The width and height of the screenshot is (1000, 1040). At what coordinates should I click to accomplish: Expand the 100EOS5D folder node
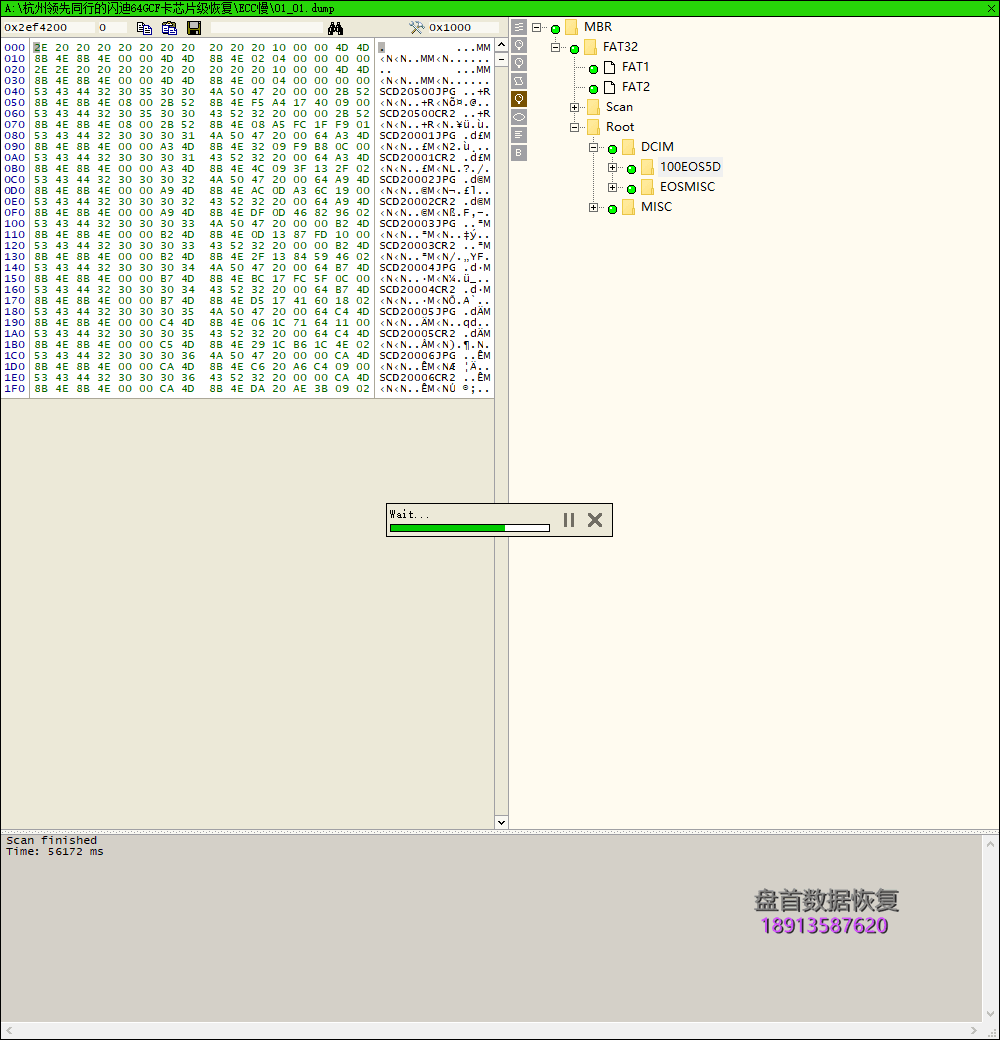coord(612,167)
